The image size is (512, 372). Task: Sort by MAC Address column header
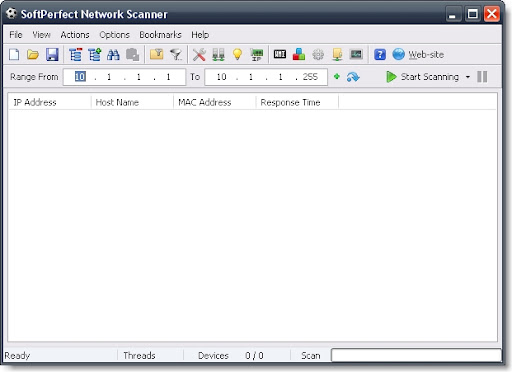(215, 102)
